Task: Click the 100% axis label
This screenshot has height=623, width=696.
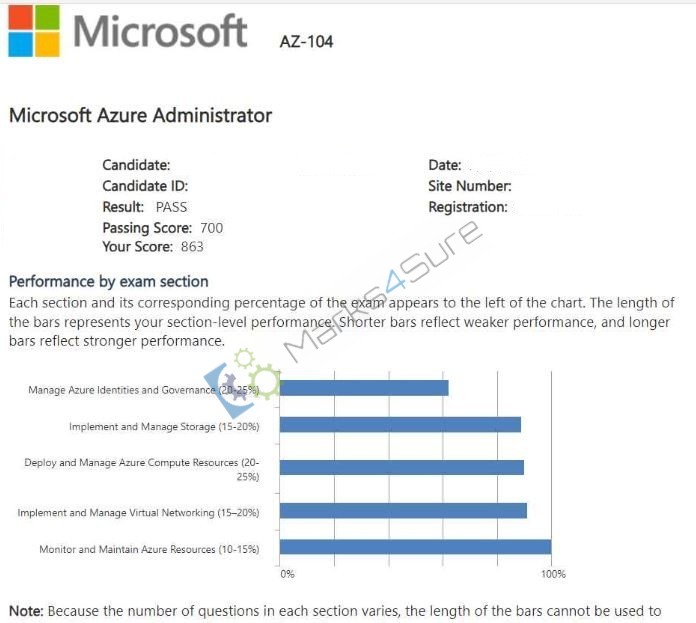Action: 553,574
